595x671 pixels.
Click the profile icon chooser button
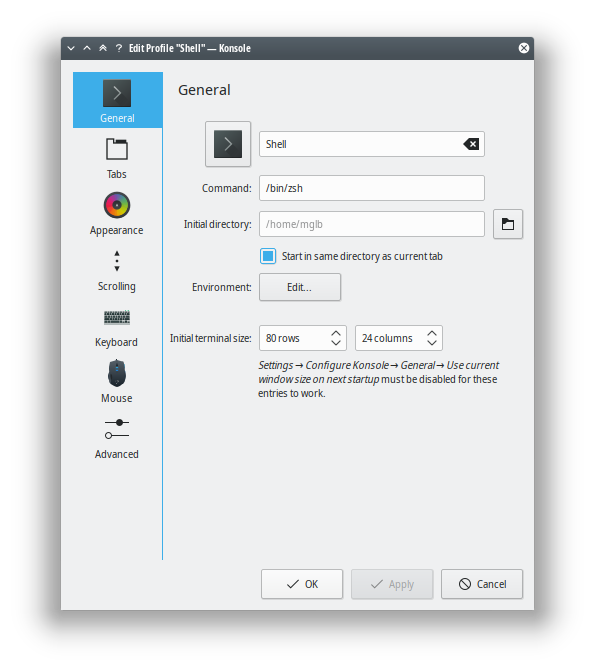click(x=228, y=144)
